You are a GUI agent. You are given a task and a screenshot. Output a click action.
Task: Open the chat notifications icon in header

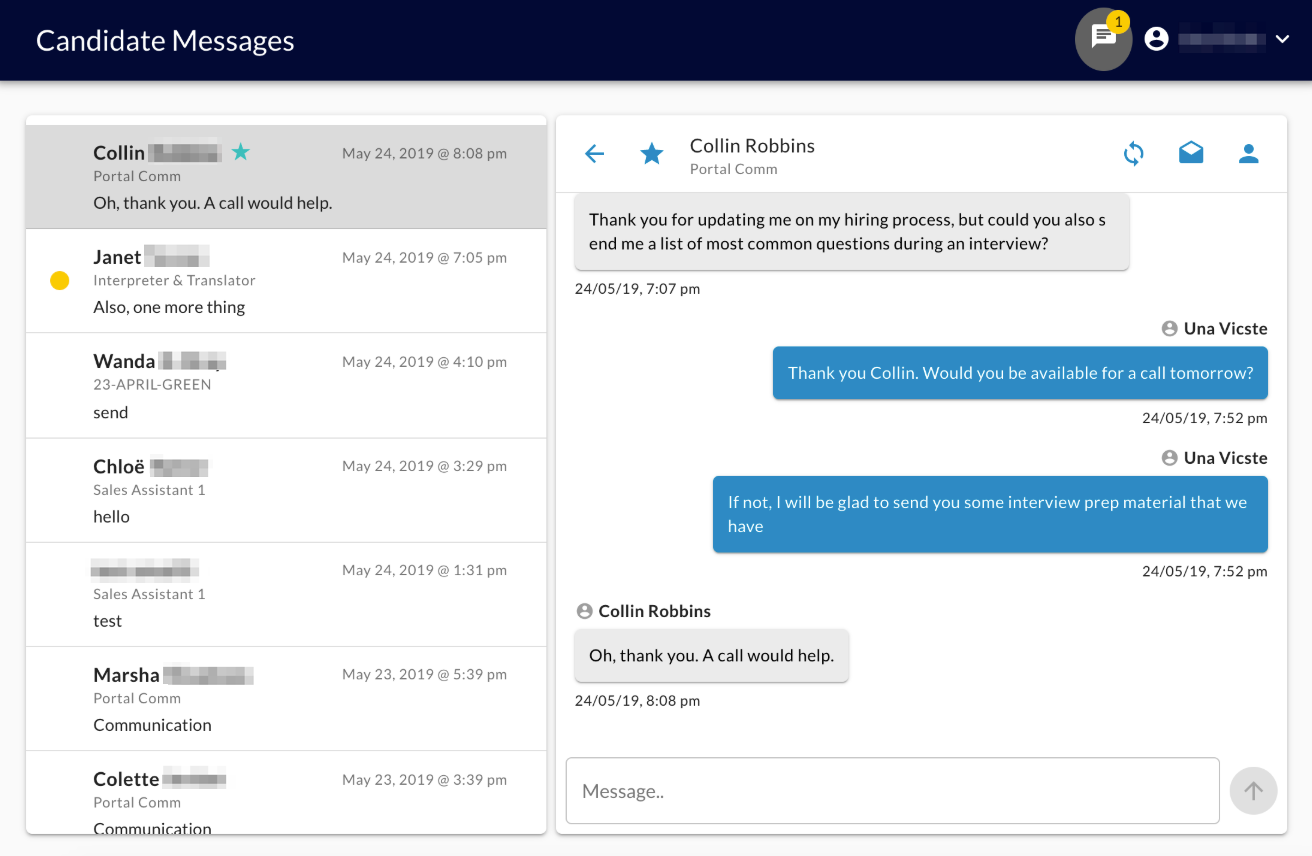pyautogui.click(x=1103, y=39)
